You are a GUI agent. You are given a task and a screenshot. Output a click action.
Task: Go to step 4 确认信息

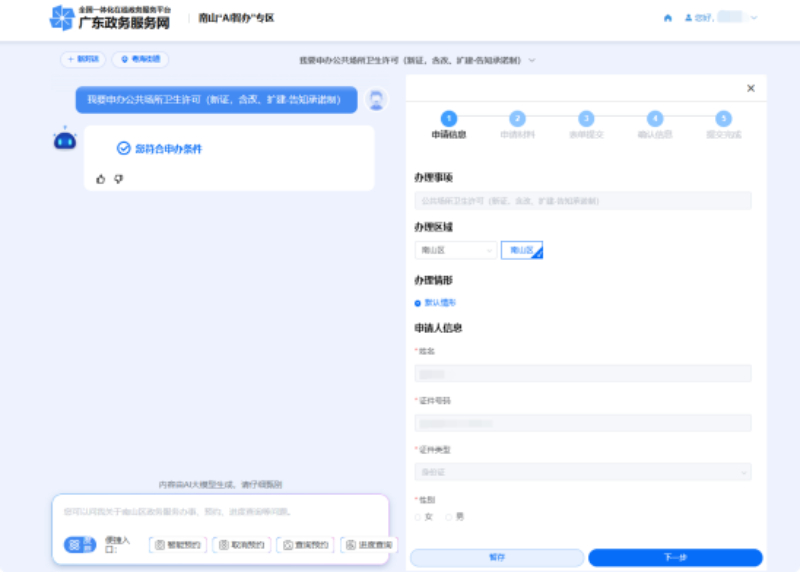[655, 119]
